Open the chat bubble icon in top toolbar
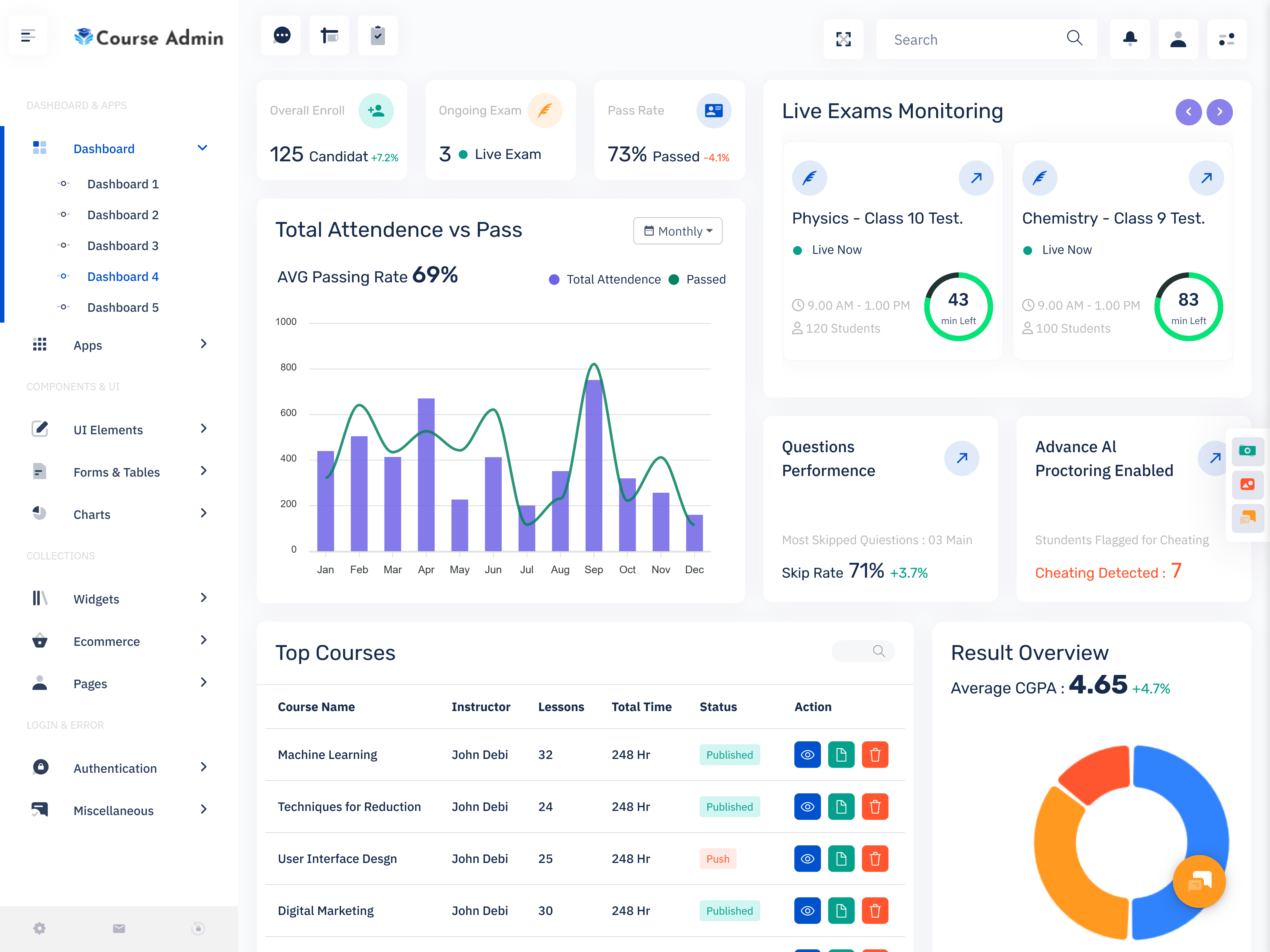1270x952 pixels. coord(281,36)
